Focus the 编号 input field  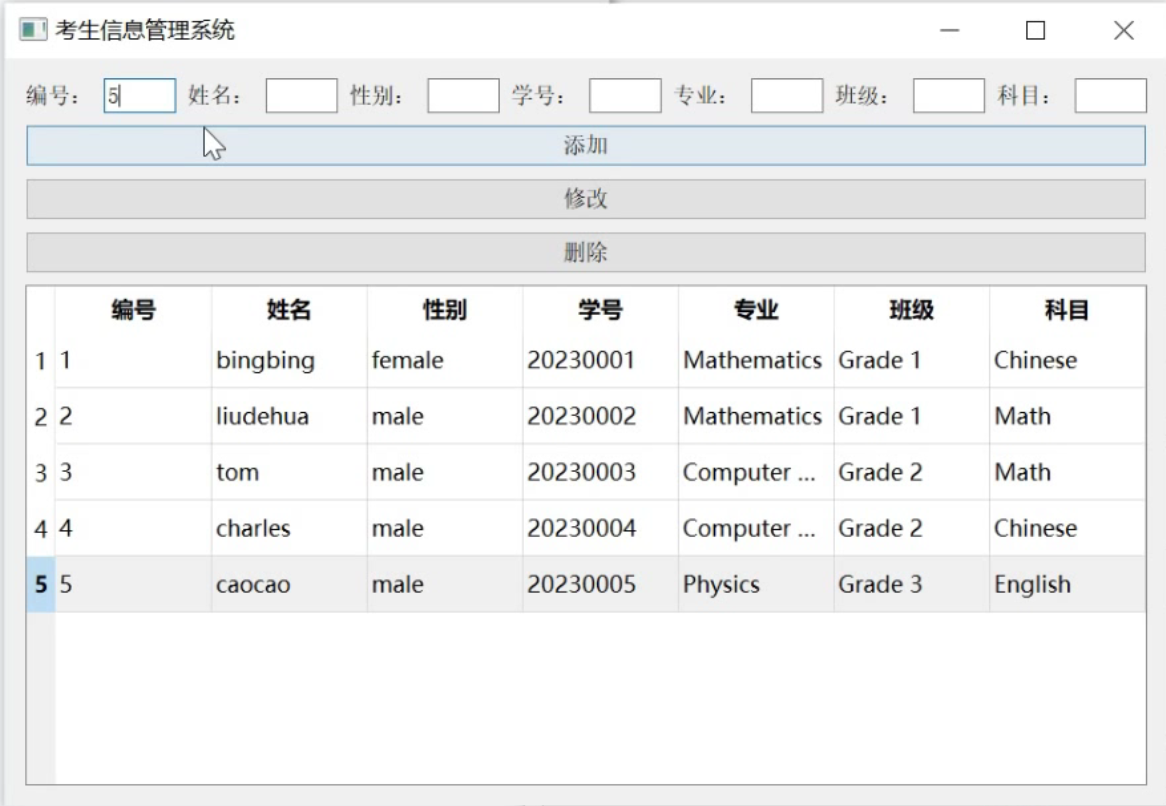[x=140, y=96]
